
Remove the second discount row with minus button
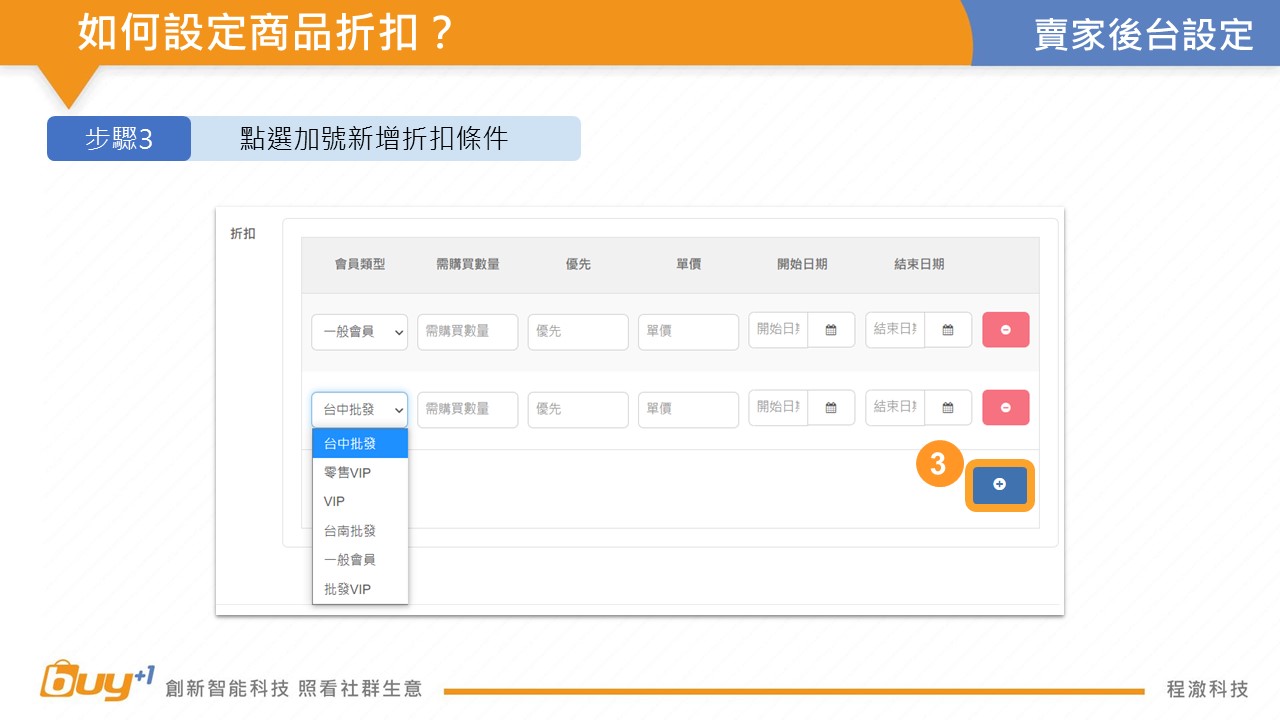[1005, 408]
